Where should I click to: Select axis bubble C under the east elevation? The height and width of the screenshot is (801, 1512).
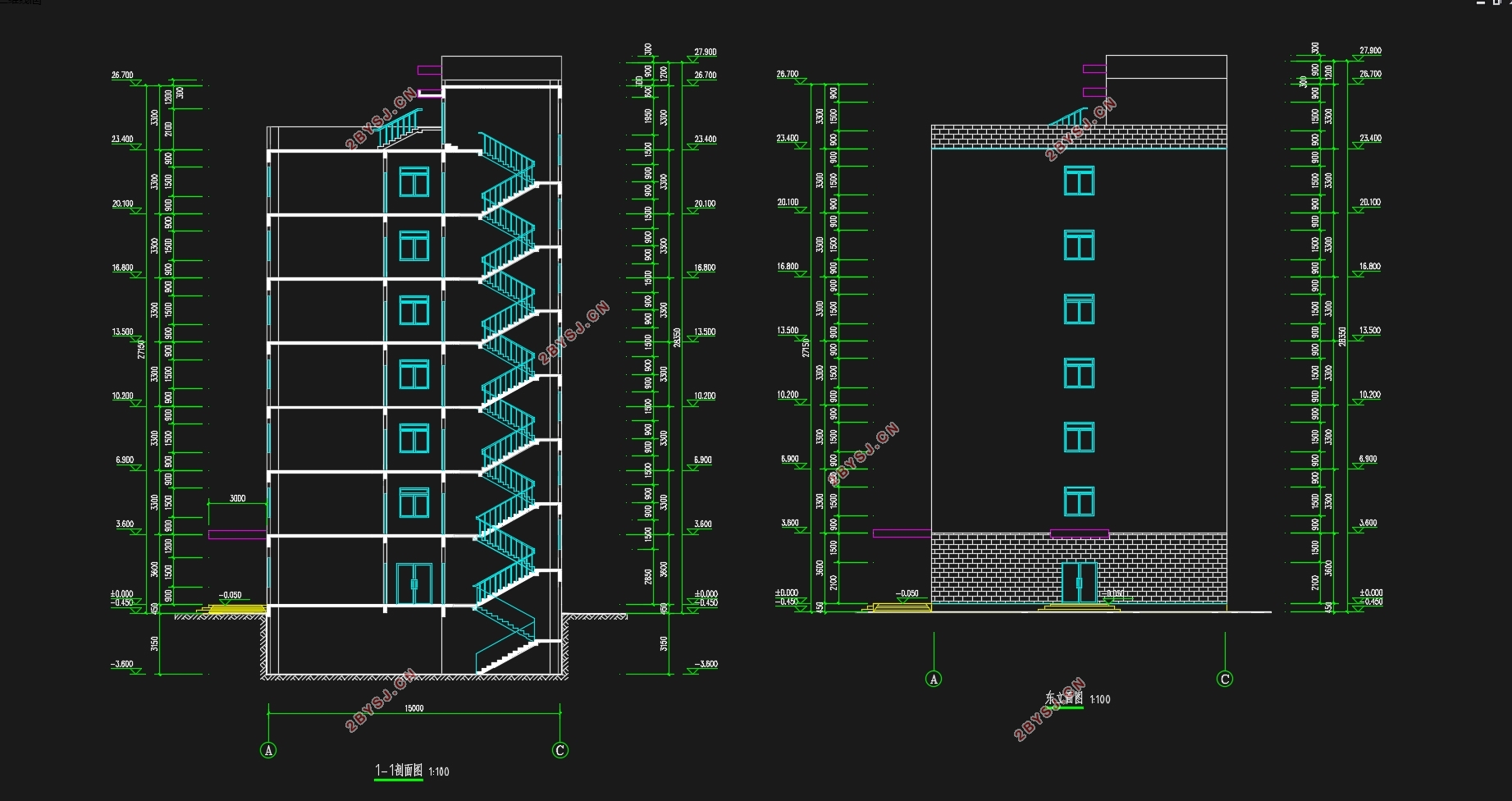coord(1225,679)
